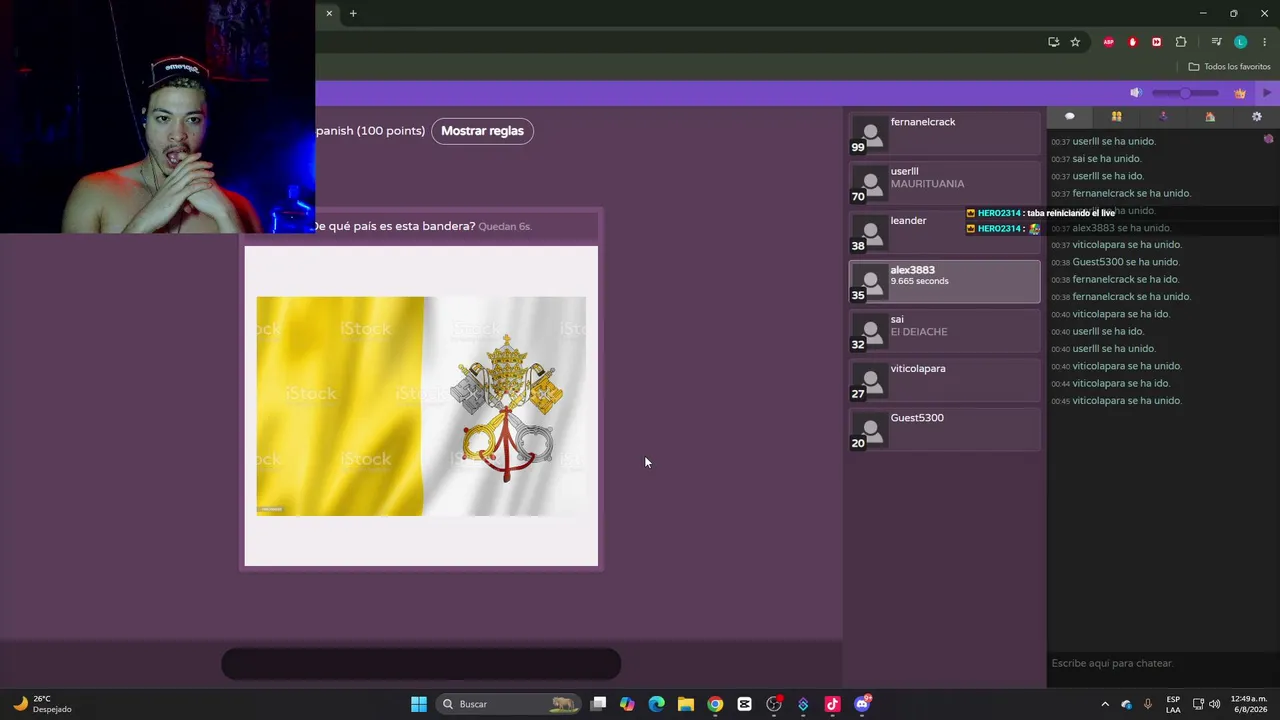Open the Windows Start menu
The width and height of the screenshot is (1280, 720).
[419, 704]
